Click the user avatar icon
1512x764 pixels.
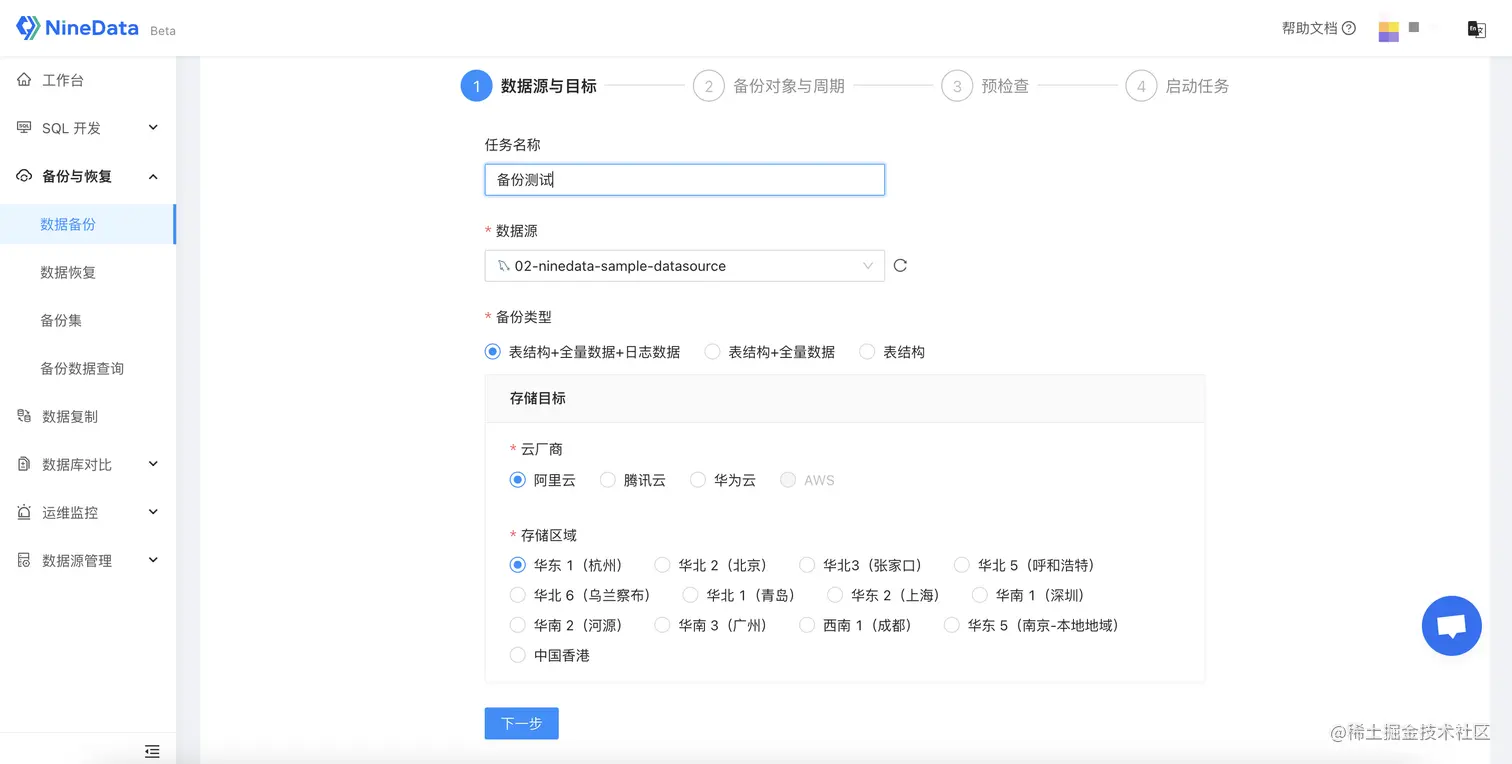1389,31
